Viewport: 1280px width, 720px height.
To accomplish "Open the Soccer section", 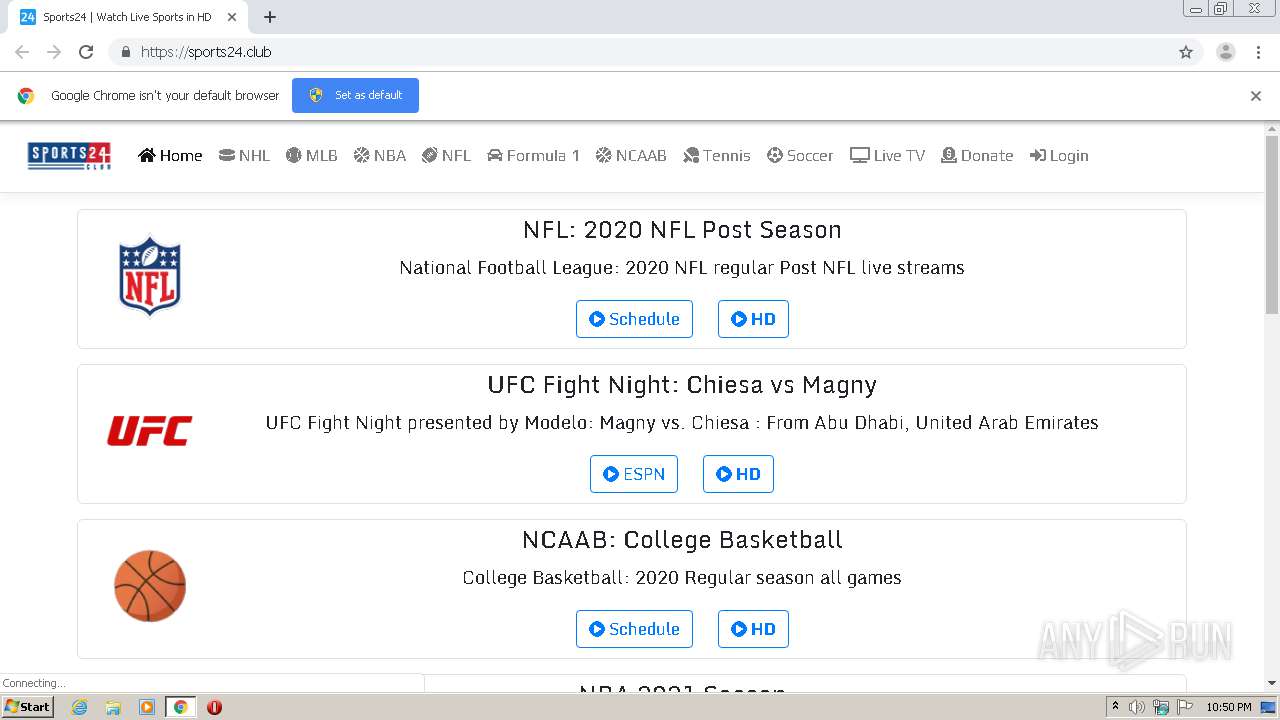I will [x=800, y=155].
